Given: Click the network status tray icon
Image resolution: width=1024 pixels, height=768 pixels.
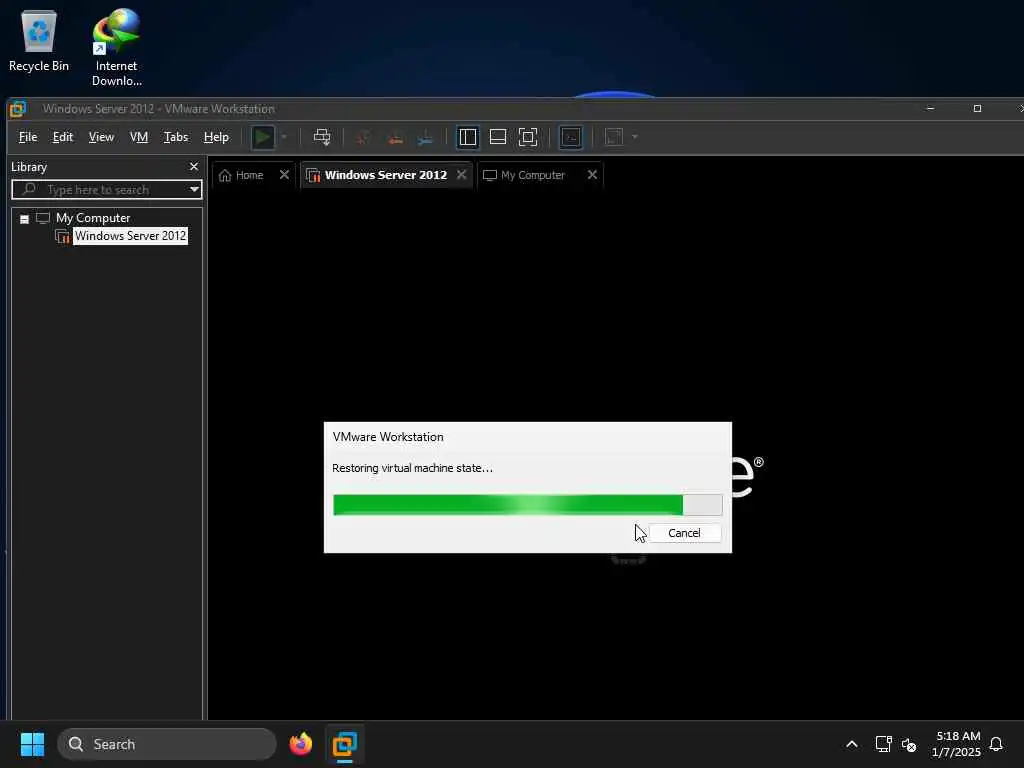Looking at the screenshot, I should click(883, 744).
